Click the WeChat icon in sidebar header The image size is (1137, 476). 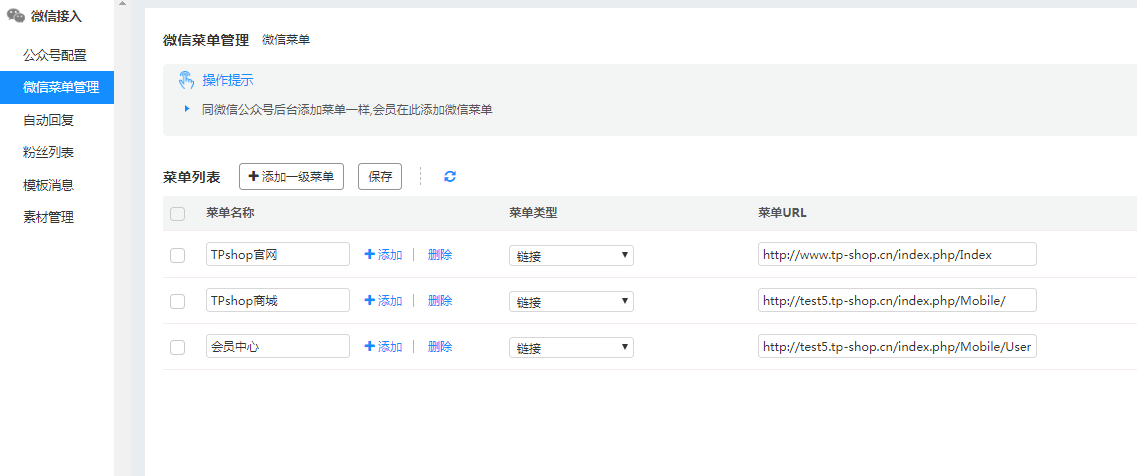pyautogui.click(x=16, y=16)
